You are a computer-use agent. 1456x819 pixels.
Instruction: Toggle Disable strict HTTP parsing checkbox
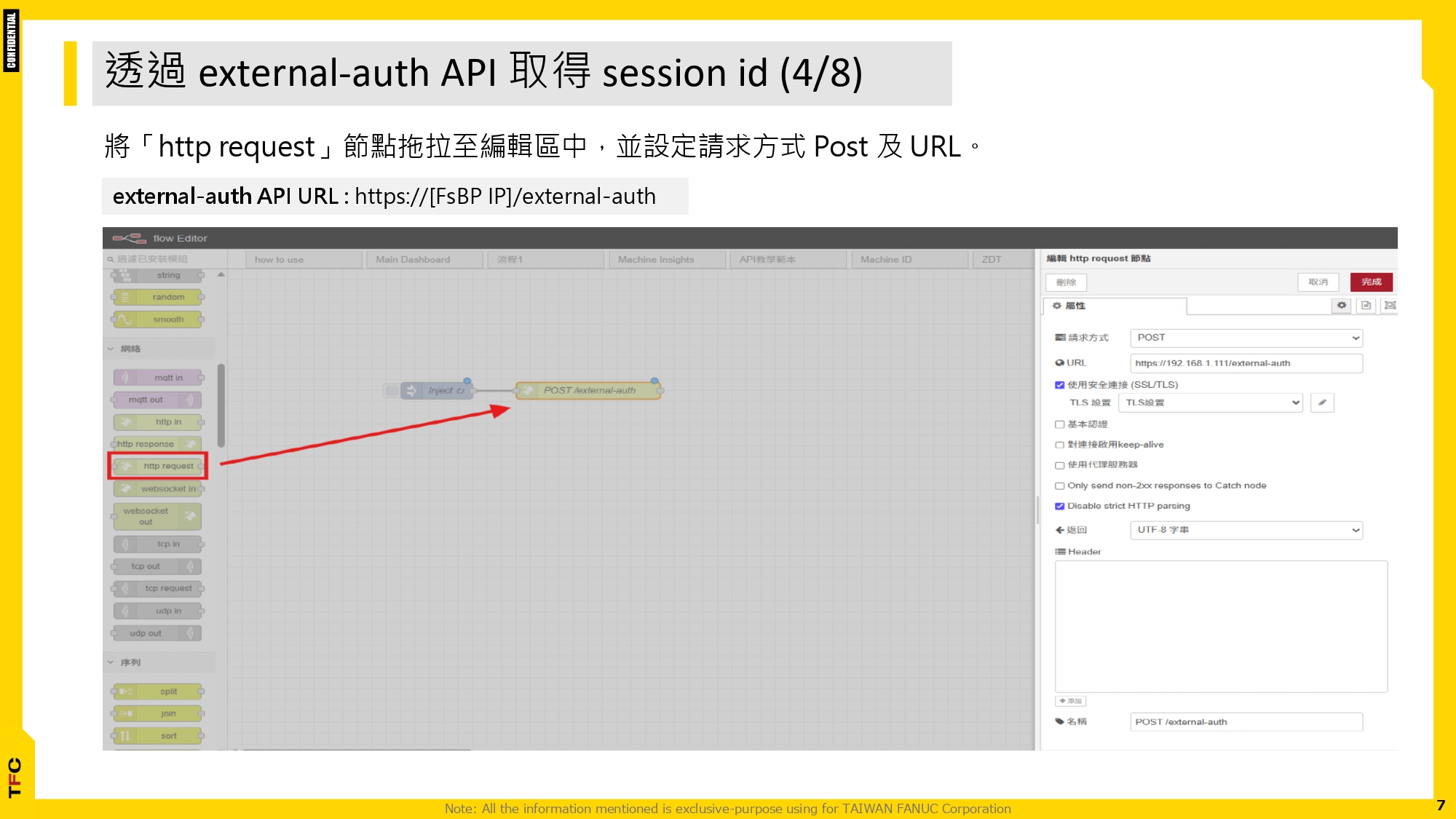coord(1060,506)
